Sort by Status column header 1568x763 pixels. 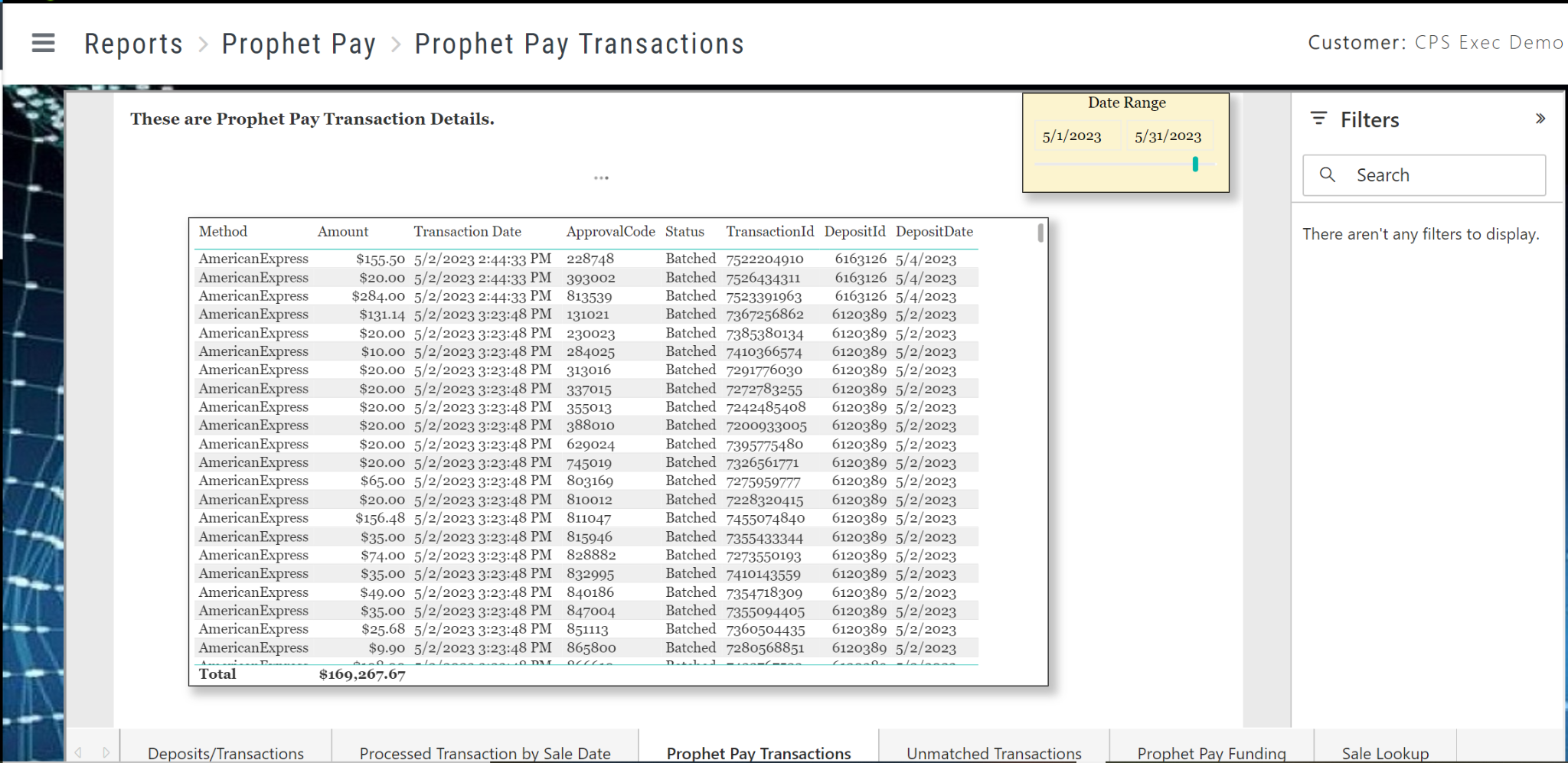coord(684,231)
